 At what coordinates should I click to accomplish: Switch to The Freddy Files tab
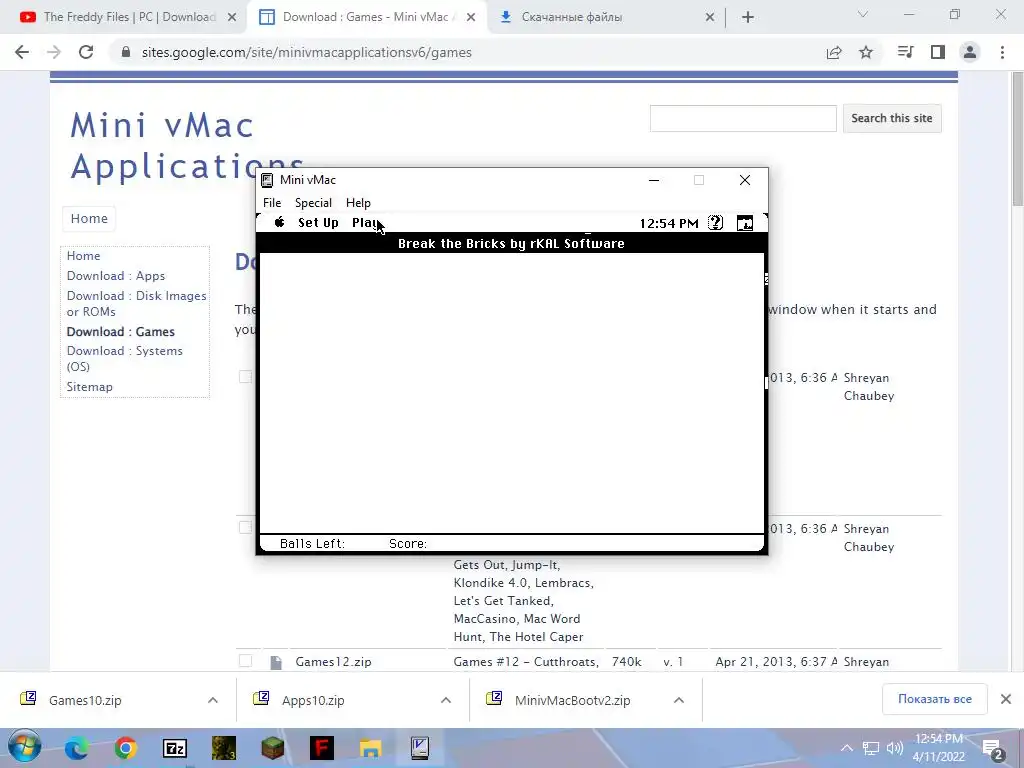[123, 17]
